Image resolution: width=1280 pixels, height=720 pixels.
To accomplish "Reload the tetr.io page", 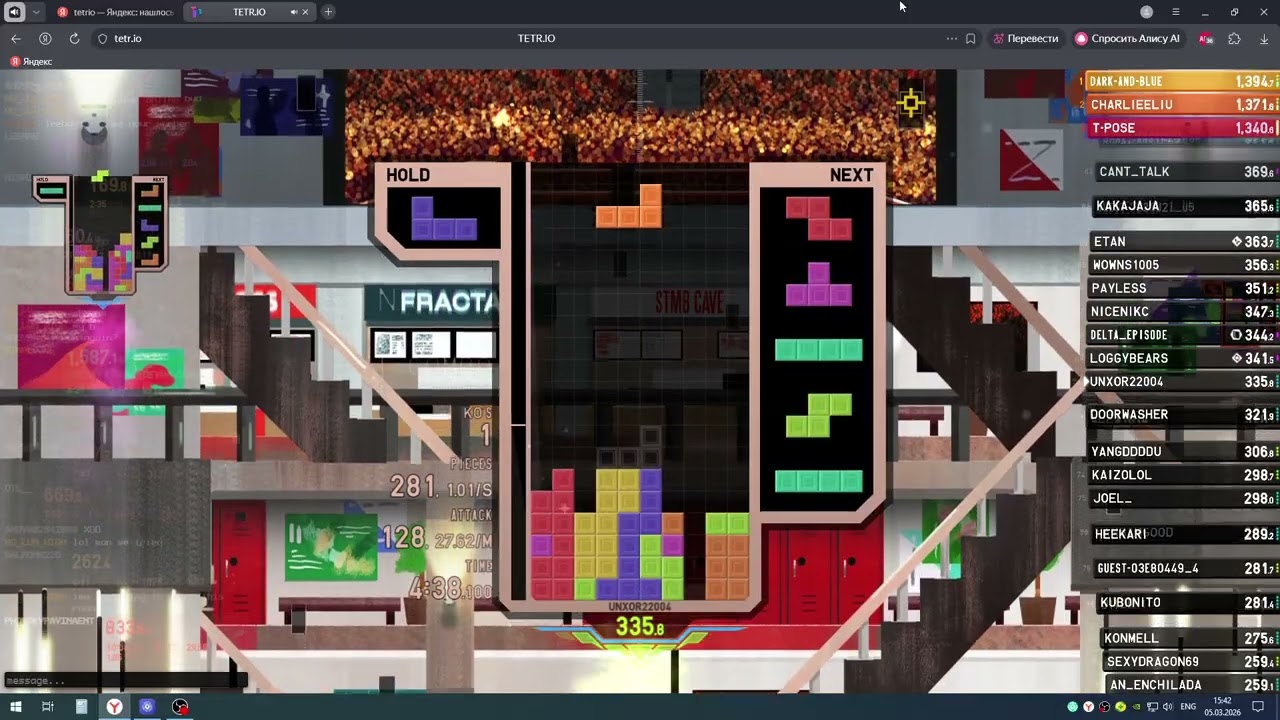I will 74,38.
